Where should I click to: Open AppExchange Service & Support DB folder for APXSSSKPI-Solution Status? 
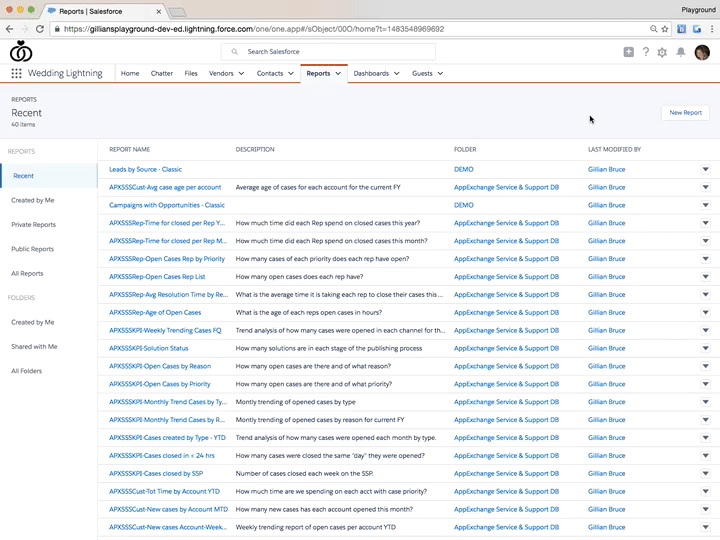tap(506, 349)
